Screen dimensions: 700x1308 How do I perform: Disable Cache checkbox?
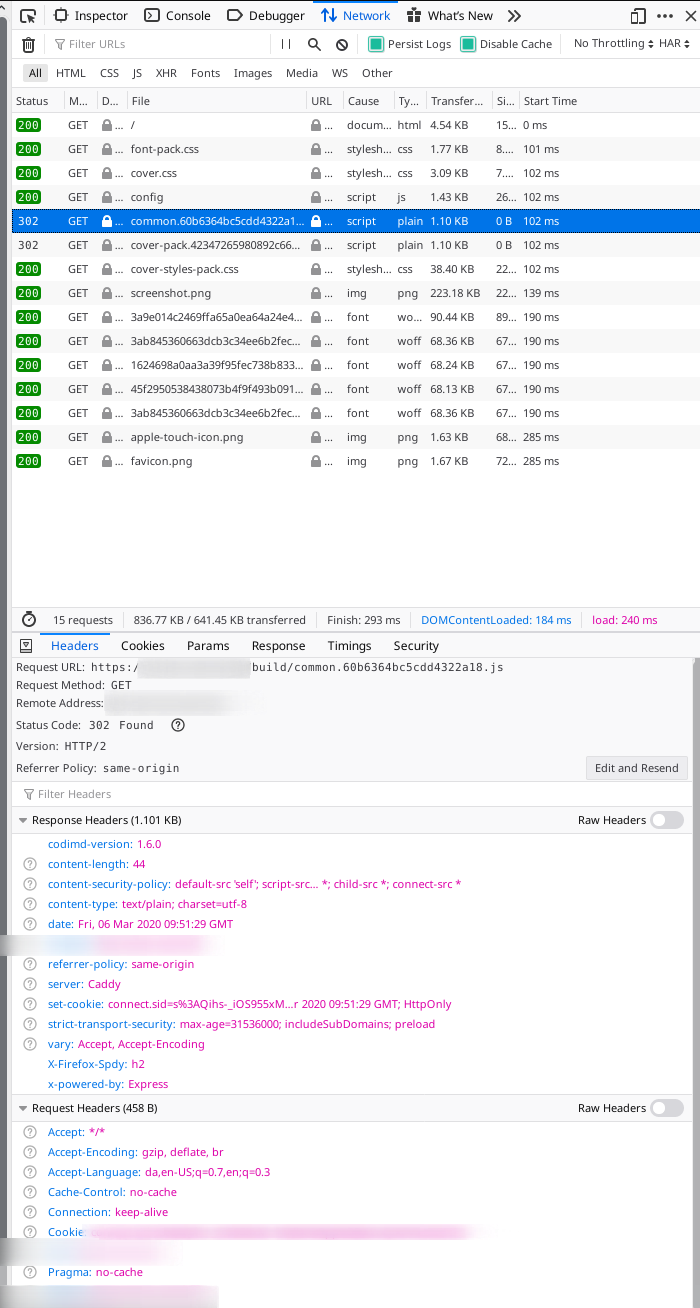[466, 44]
